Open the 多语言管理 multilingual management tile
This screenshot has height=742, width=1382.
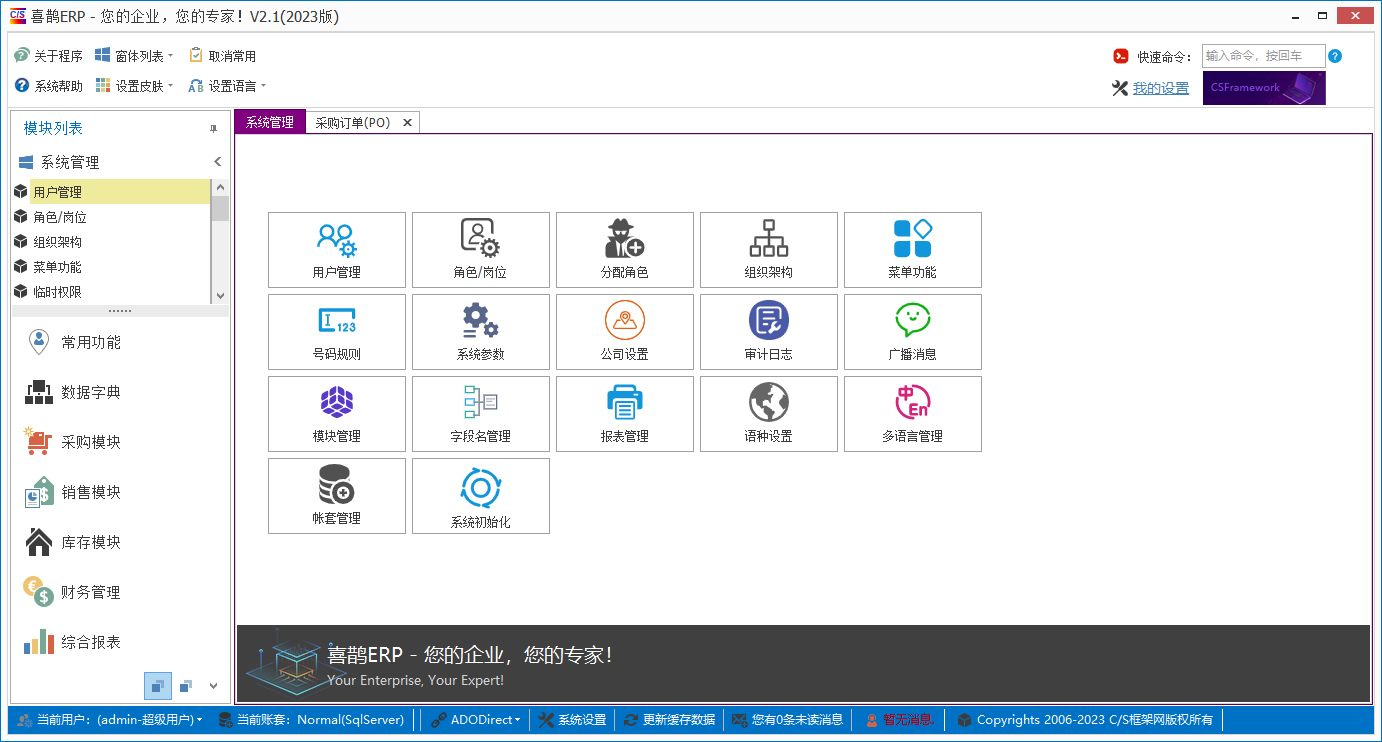click(913, 414)
